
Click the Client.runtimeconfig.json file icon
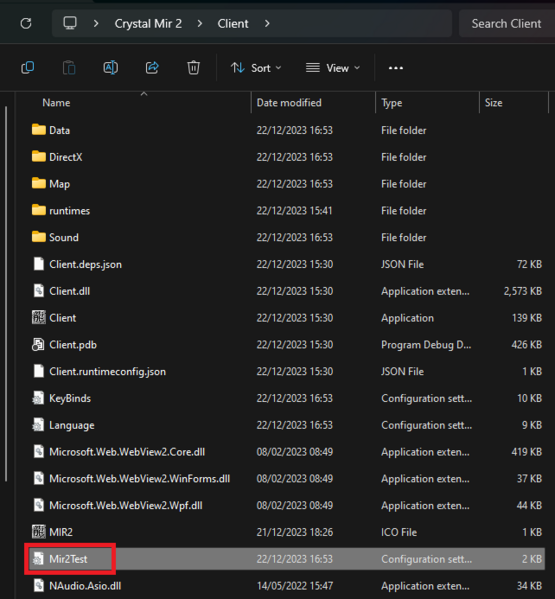click(39, 371)
